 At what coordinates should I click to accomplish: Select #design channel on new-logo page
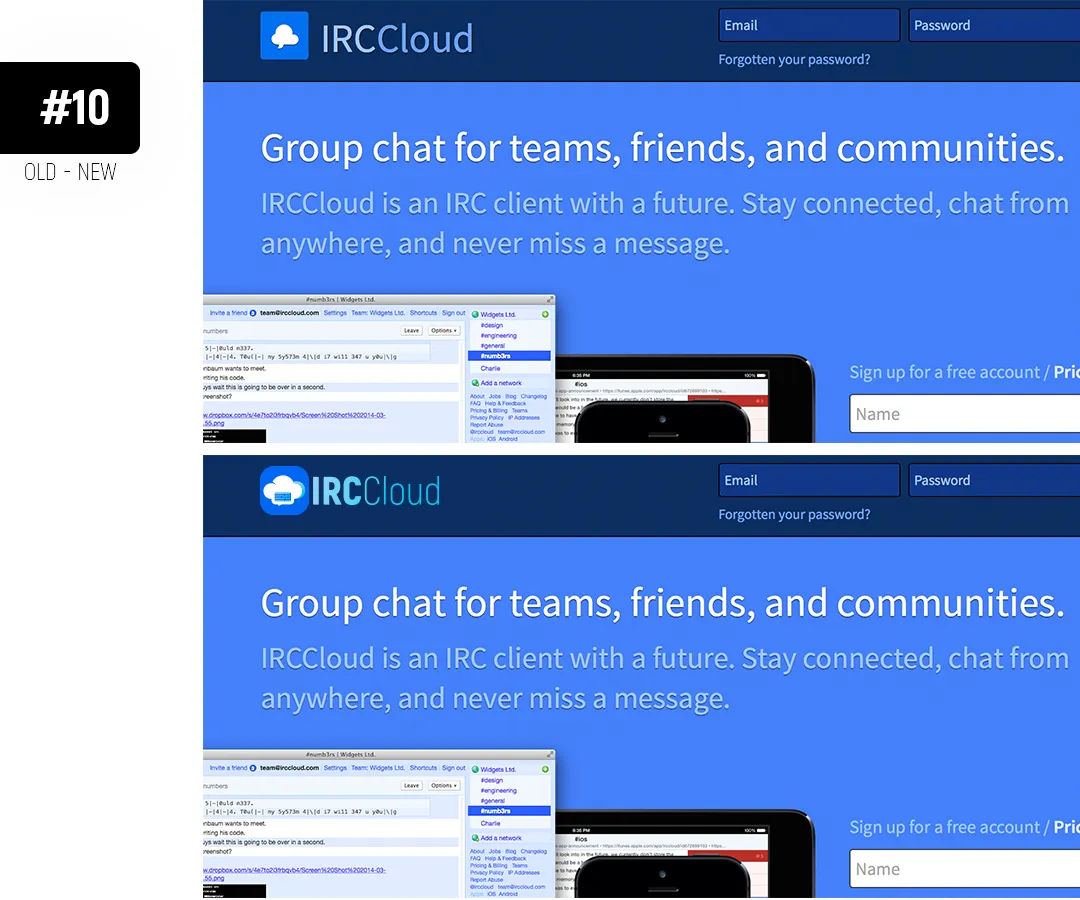(x=492, y=780)
